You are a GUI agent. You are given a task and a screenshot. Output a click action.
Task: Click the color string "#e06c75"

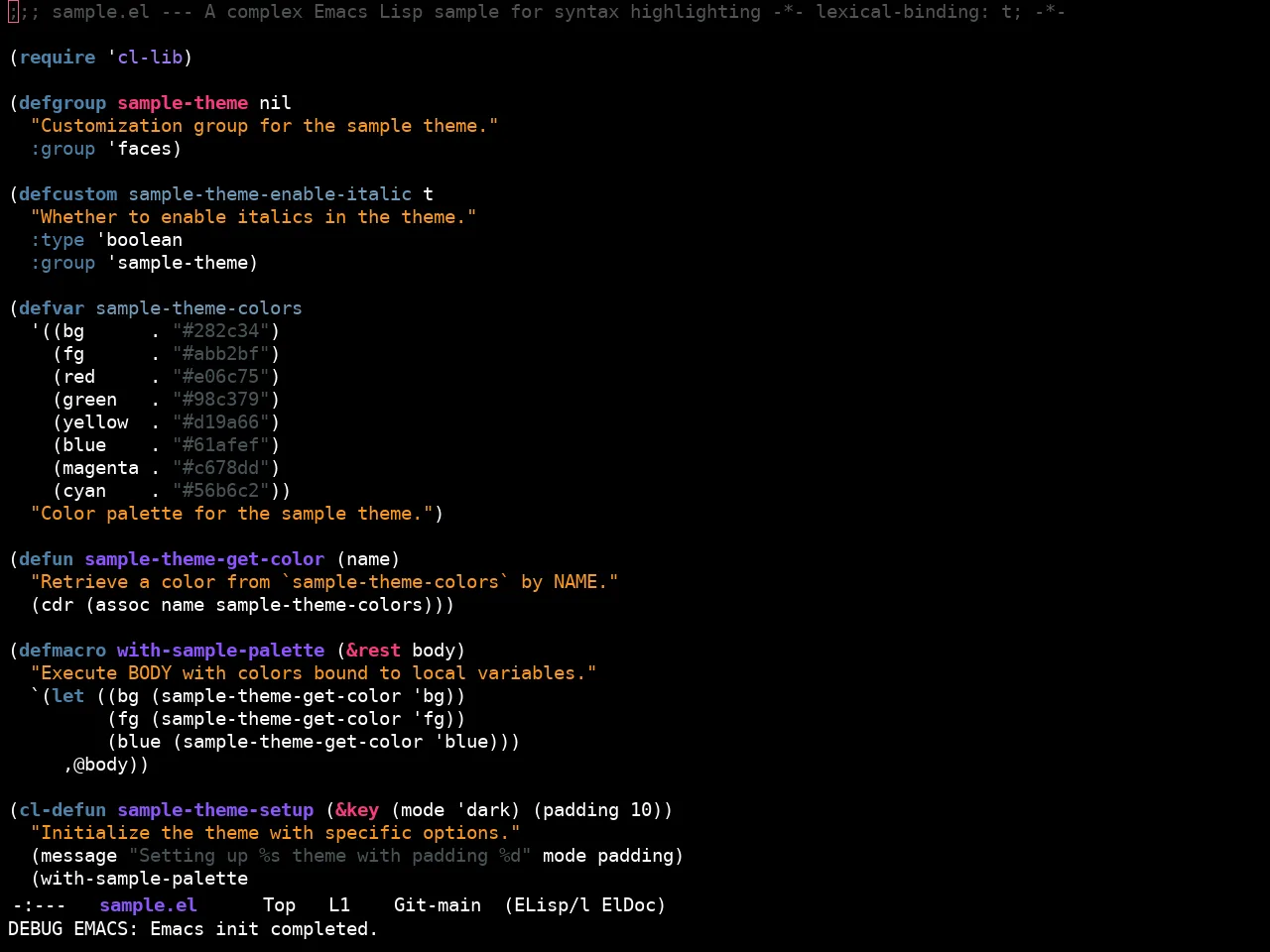[x=221, y=377]
